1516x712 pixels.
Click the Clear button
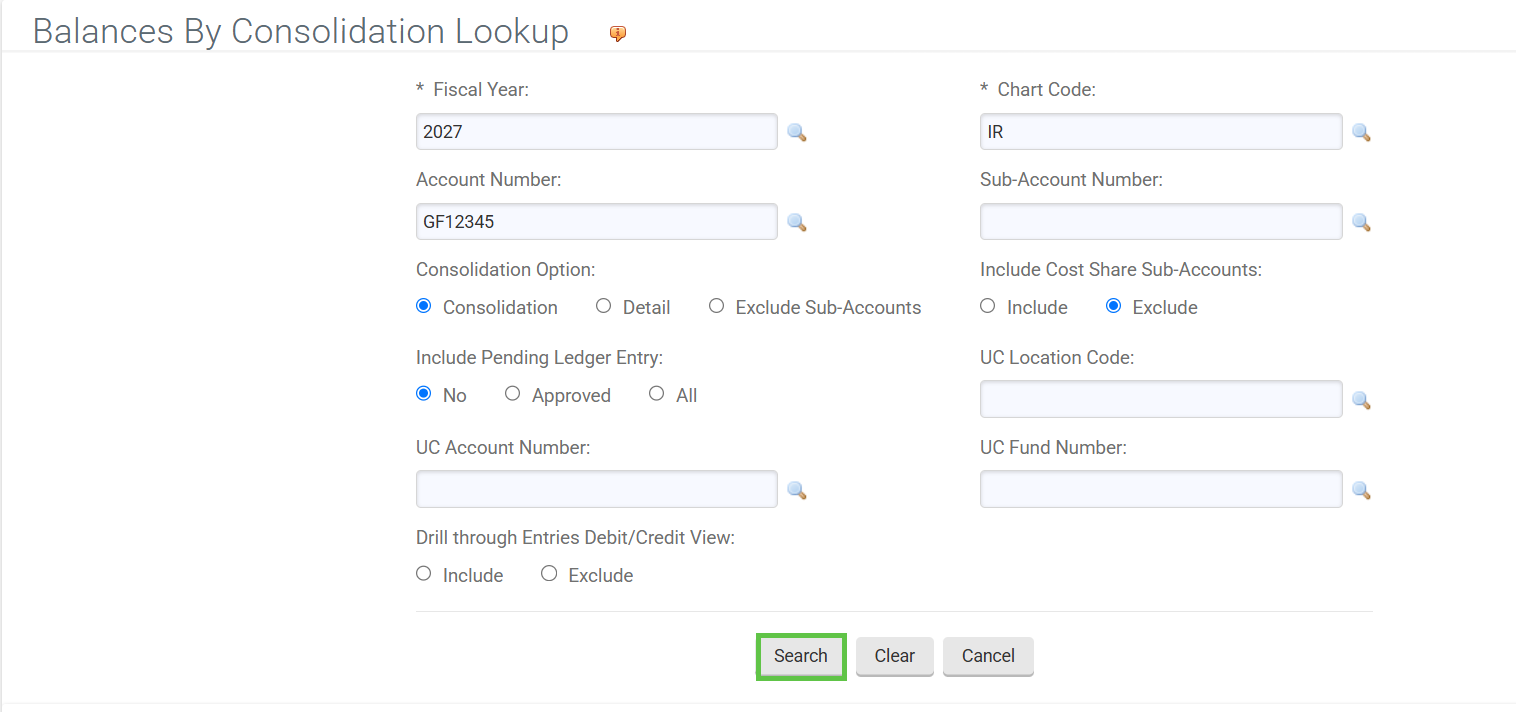(x=894, y=656)
